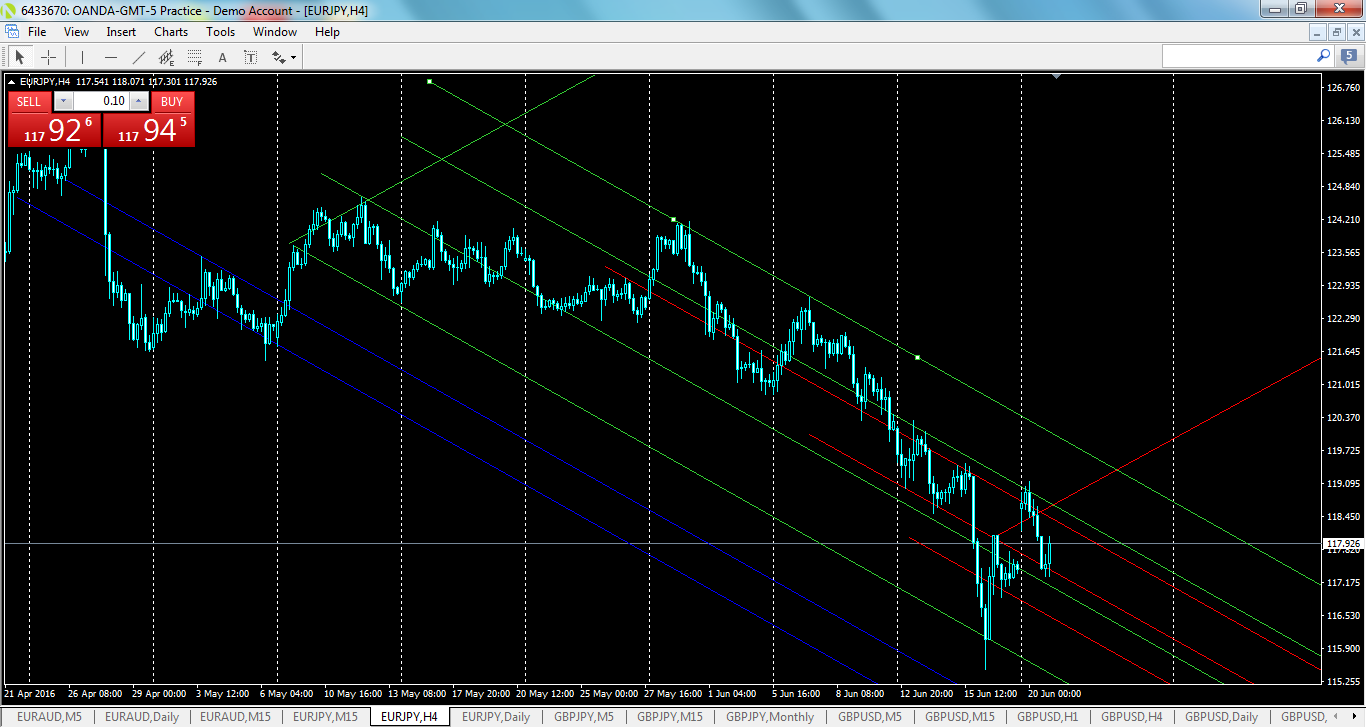Viewport: 1366px width, 728px height.
Task: Select the Text Label tool
Action: click(250, 57)
